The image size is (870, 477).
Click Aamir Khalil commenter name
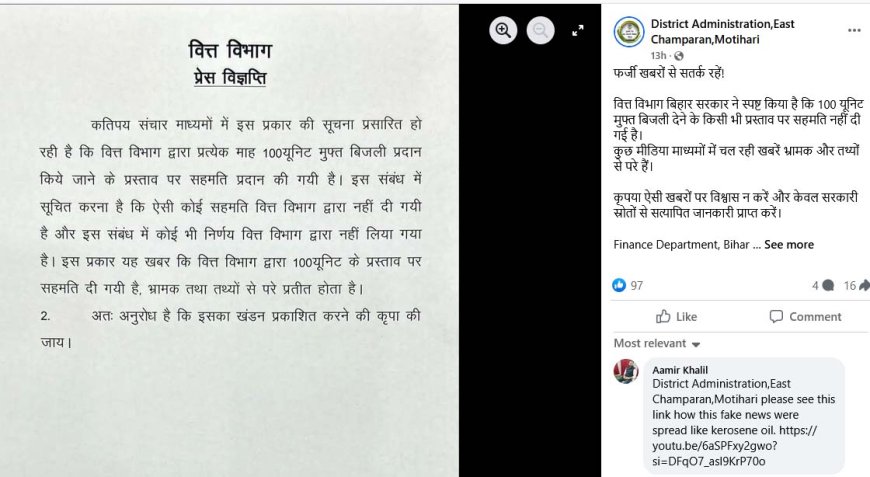click(680, 370)
